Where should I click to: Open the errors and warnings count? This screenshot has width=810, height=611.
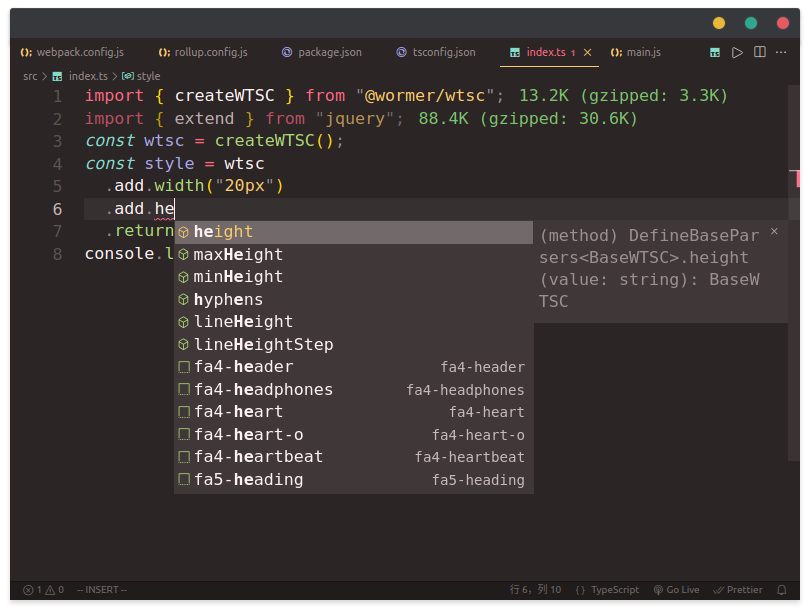43,590
